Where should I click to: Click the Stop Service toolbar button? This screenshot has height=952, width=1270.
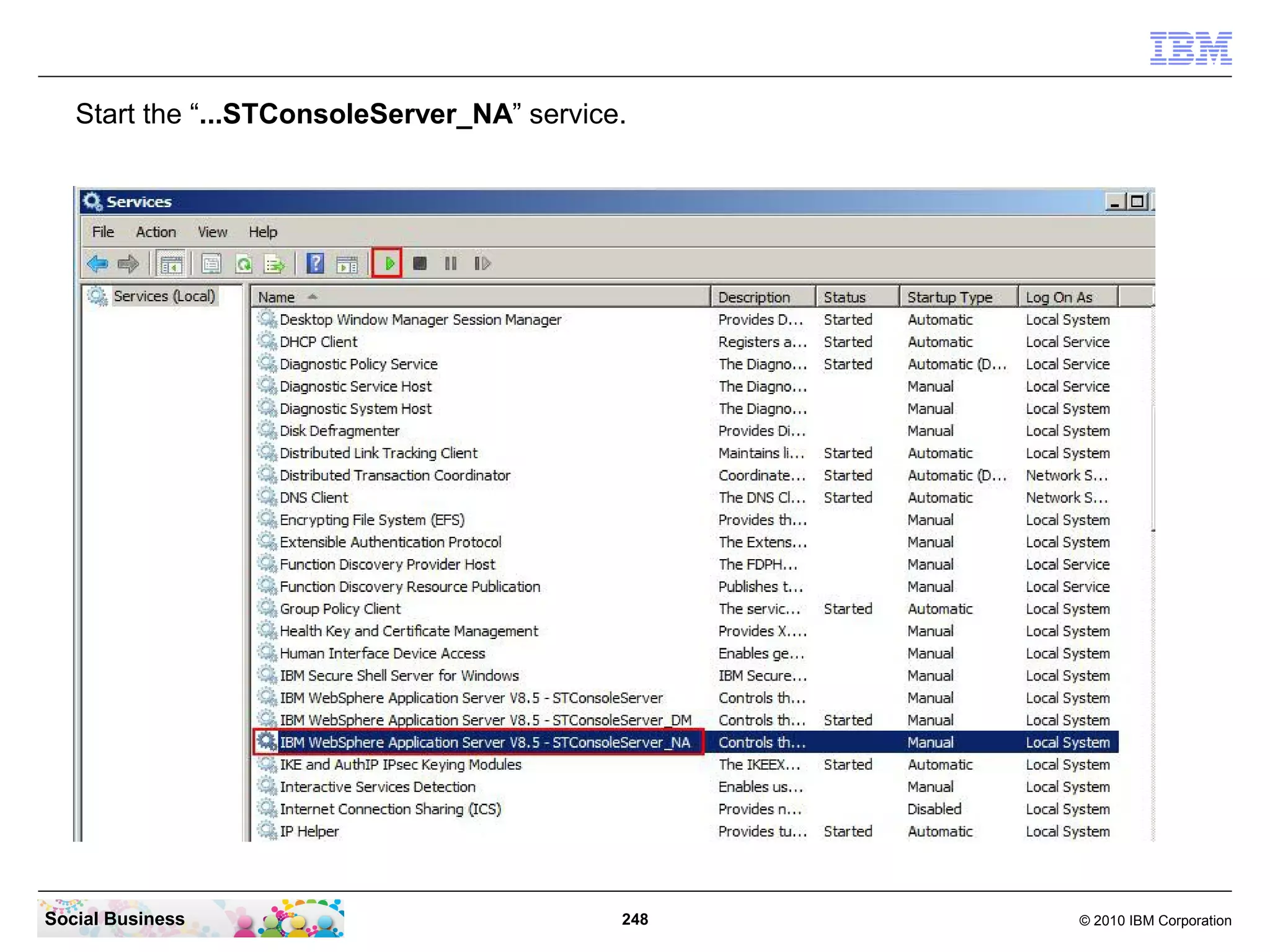tap(420, 264)
